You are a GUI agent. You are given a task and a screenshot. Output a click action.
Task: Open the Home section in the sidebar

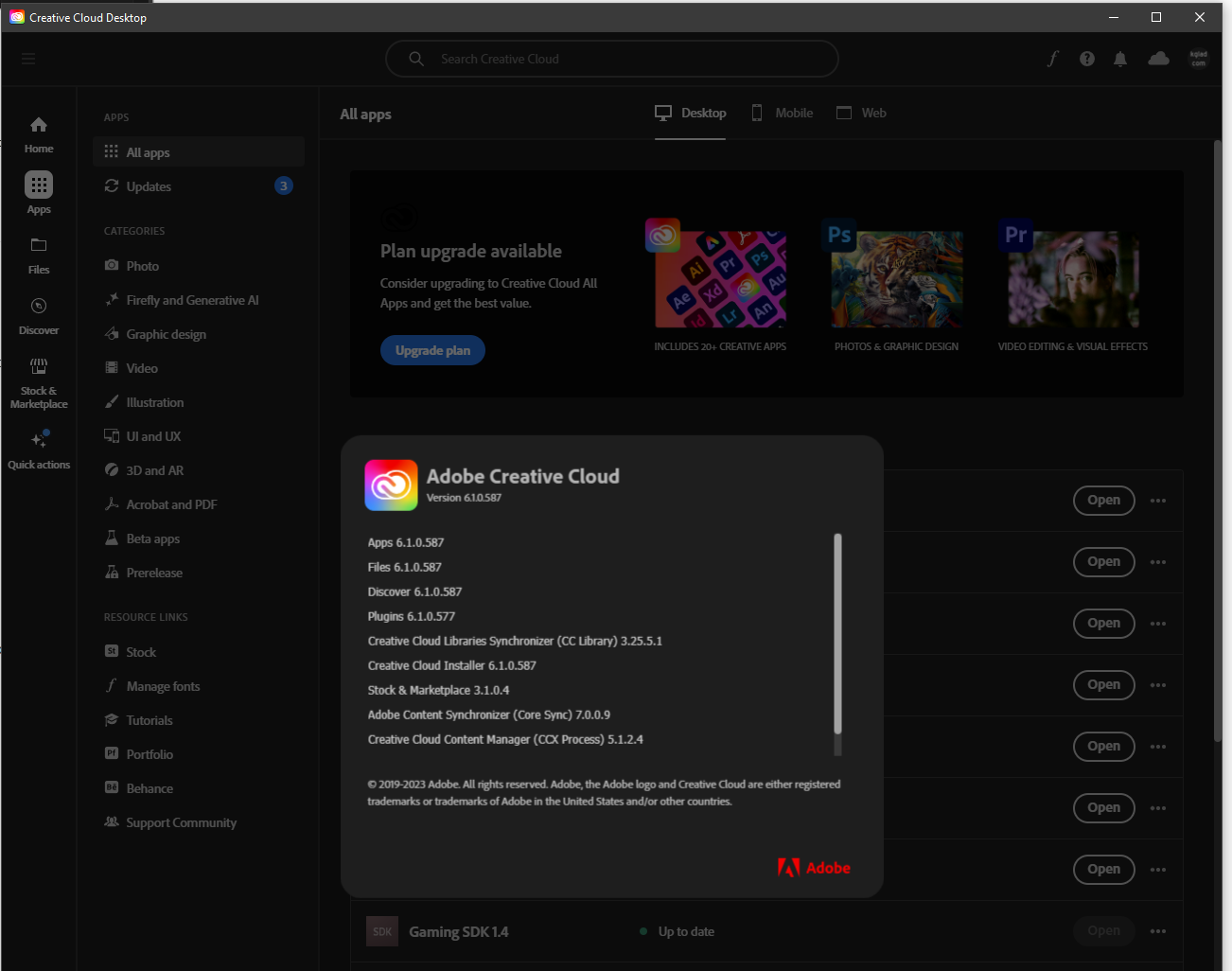(38, 132)
